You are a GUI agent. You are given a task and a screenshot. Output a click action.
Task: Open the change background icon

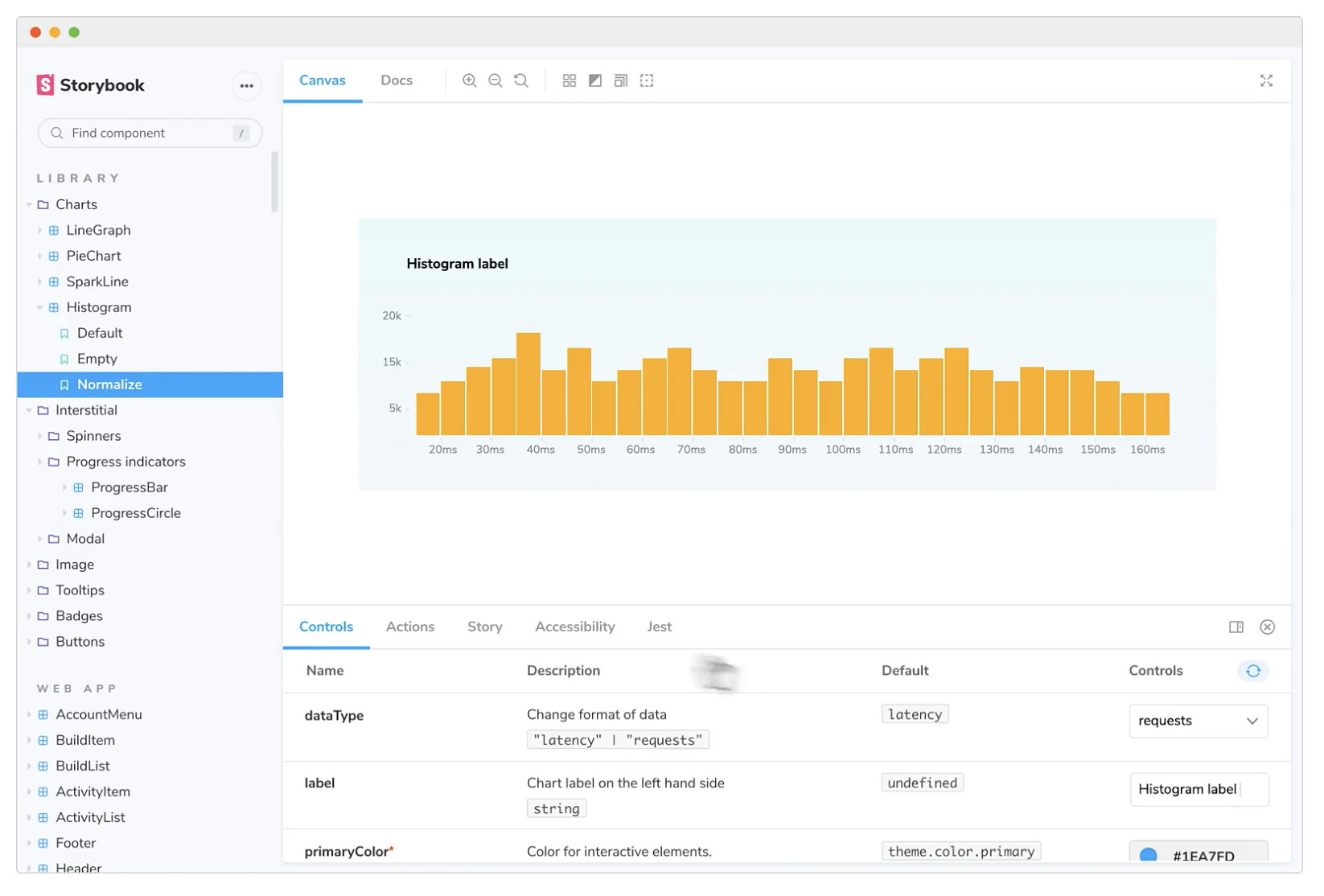click(x=595, y=80)
